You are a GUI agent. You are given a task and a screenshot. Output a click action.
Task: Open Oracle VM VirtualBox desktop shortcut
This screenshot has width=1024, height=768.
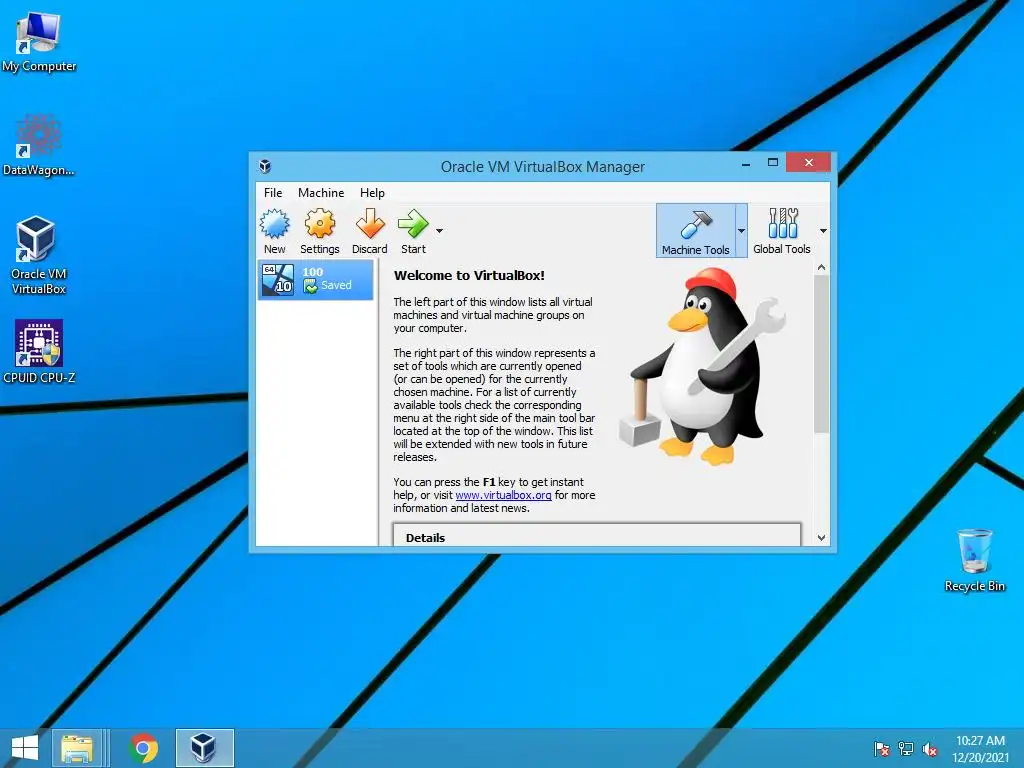pyautogui.click(x=39, y=255)
